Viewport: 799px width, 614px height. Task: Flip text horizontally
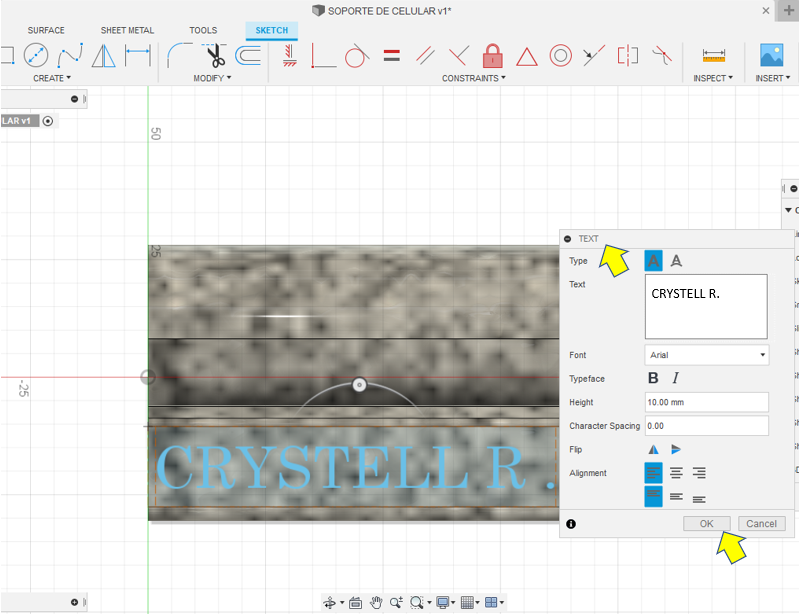pyautogui.click(x=653, y=449)
